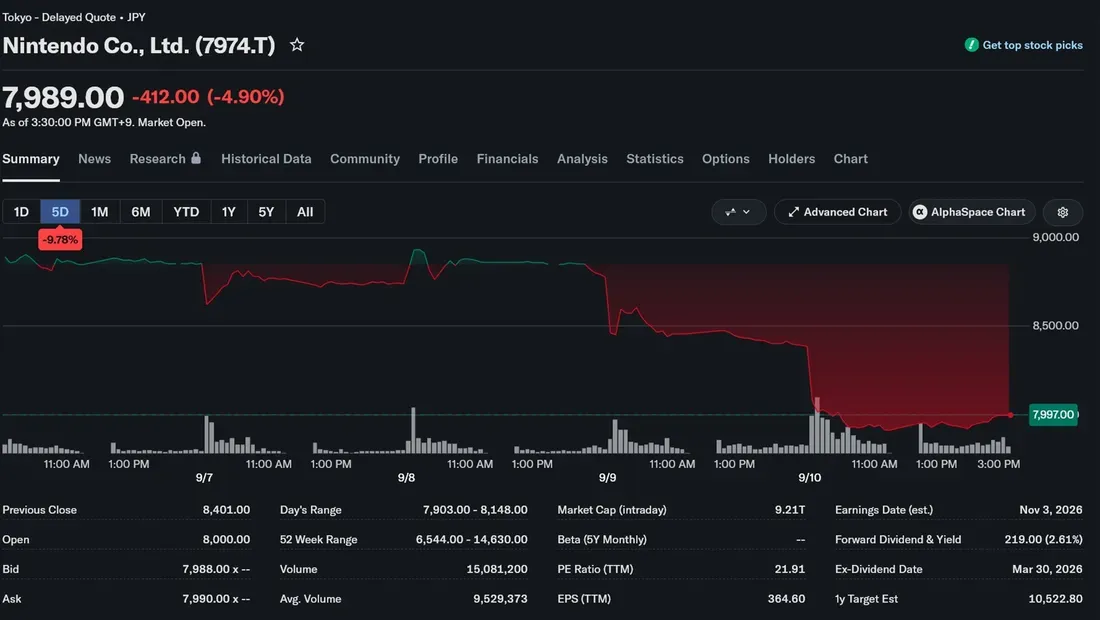The image size is (1100, 620).
Task: Open chart settings gear icon
Action: (1062, 212)
